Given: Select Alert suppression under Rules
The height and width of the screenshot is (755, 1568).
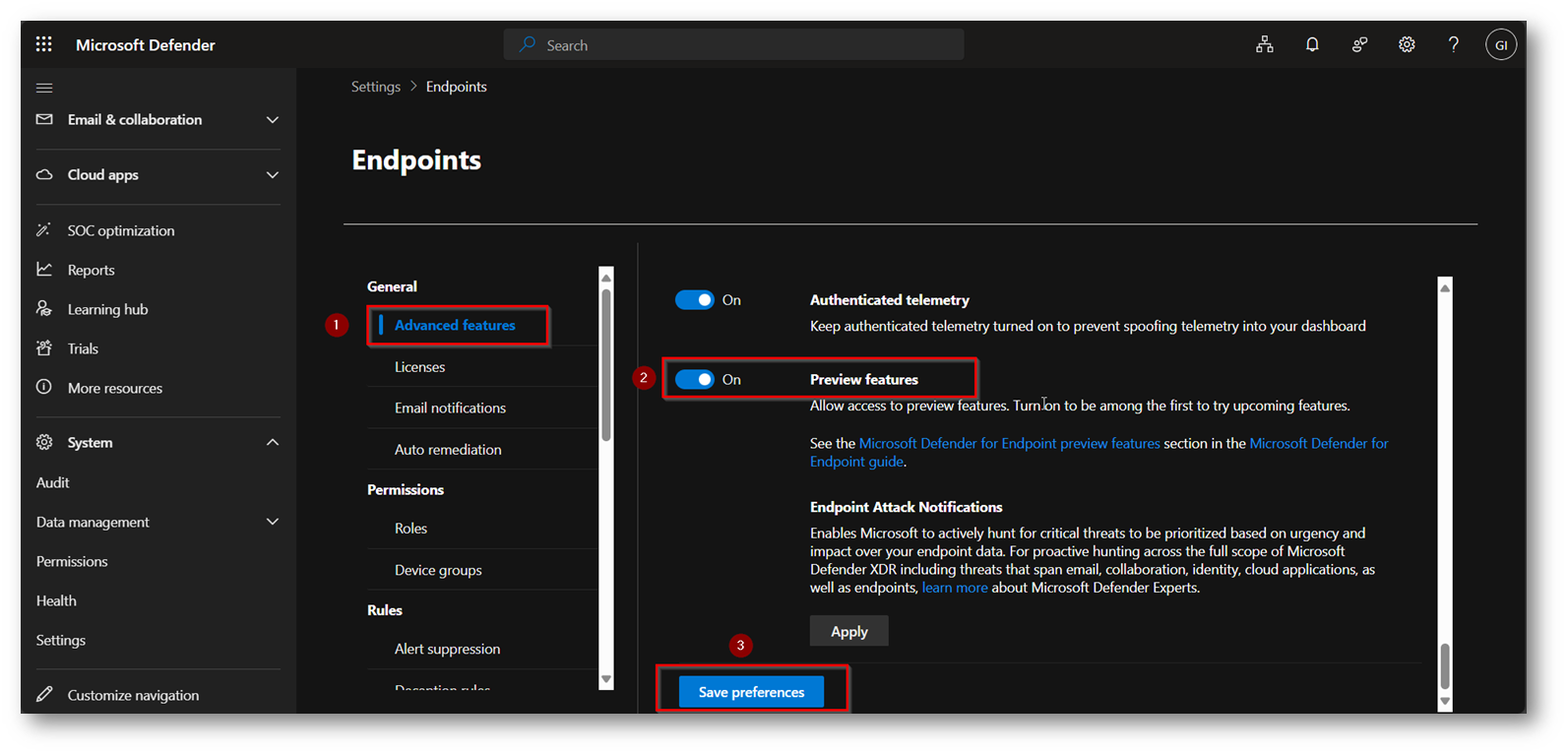Looking at the screenshot, I should (x=447, y=649).
